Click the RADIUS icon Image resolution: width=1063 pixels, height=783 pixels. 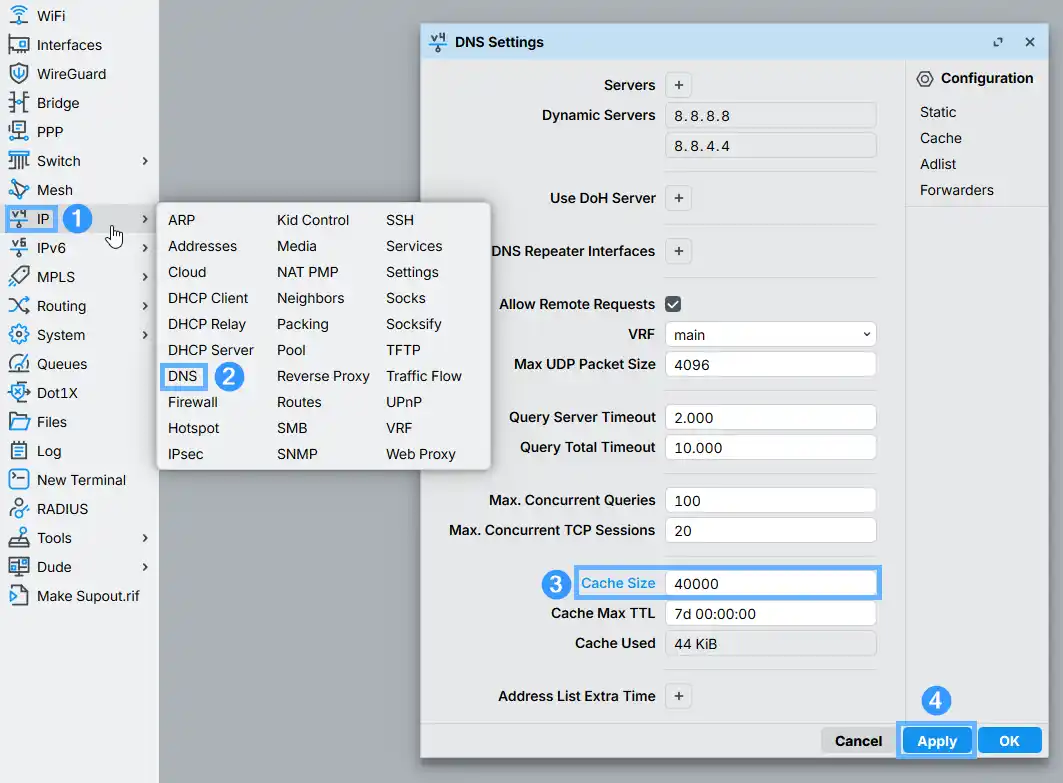tap(18, 508)
